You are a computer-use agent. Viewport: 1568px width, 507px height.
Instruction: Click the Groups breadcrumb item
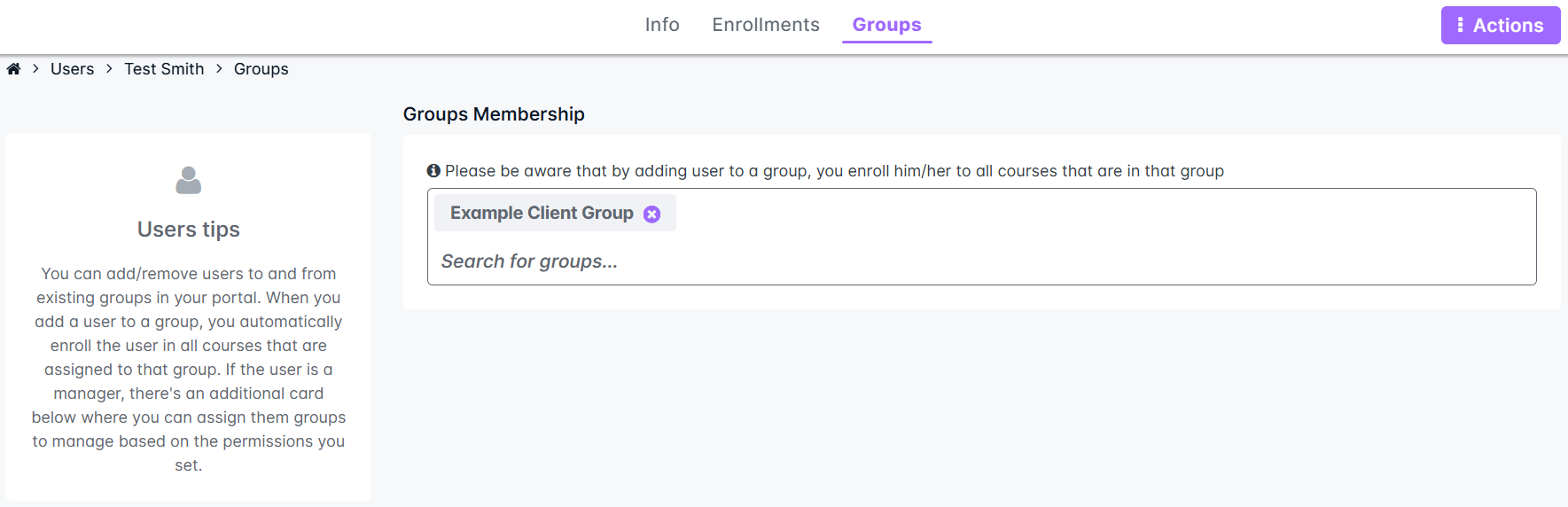point(261,69)
